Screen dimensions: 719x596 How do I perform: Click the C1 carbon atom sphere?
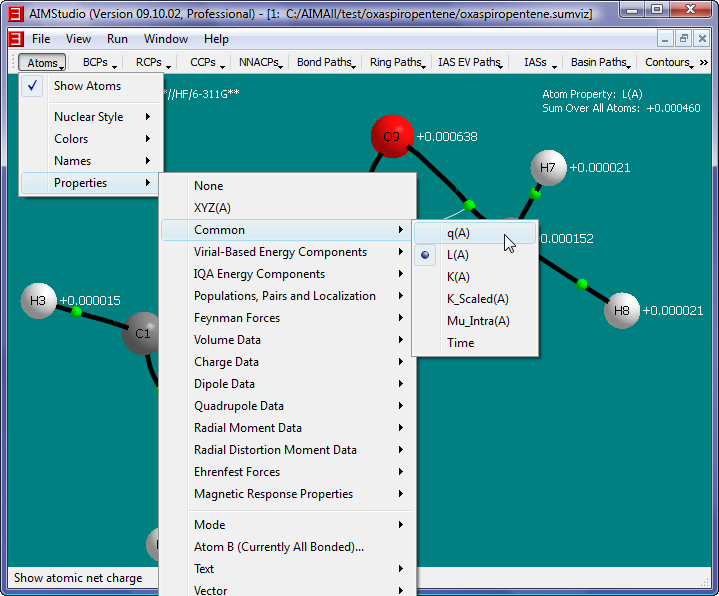click(142, 333)
